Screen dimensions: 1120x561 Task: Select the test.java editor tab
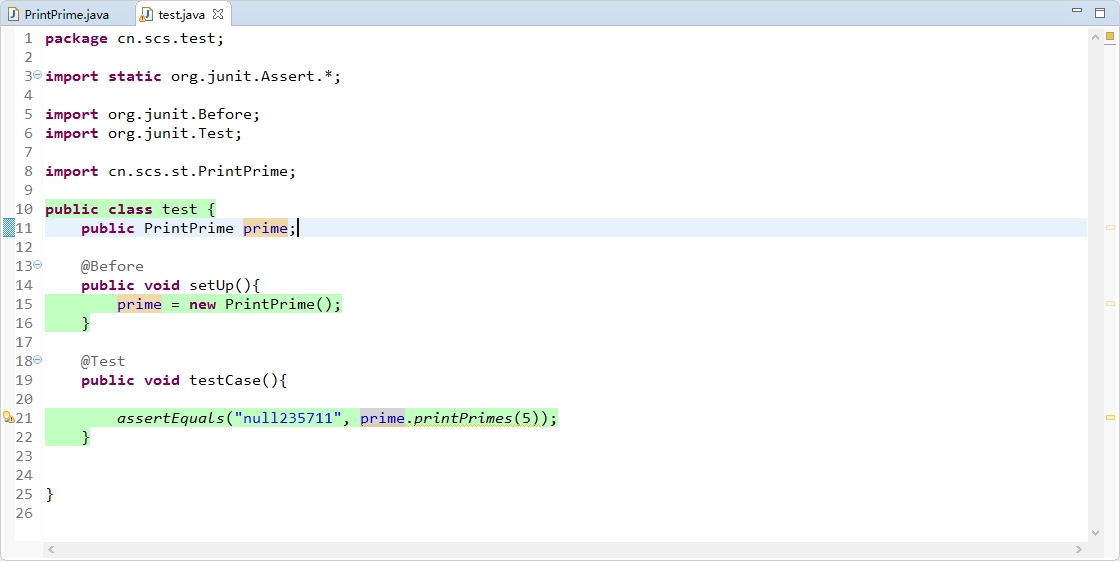[181, 14]
